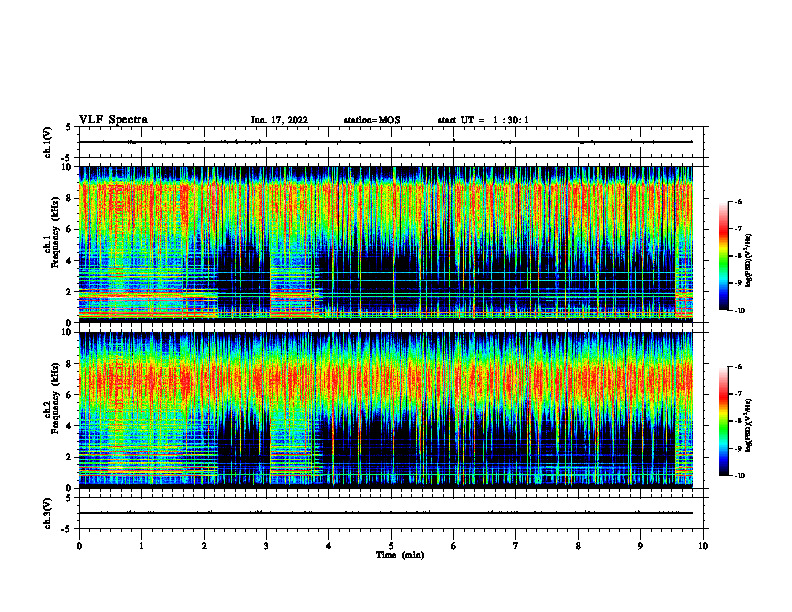The height and width of the screenshot is (612, 792).
Task: Click the ch.2 spectrogram color bar
Action: pyautogui.click(x=723, y=421)
